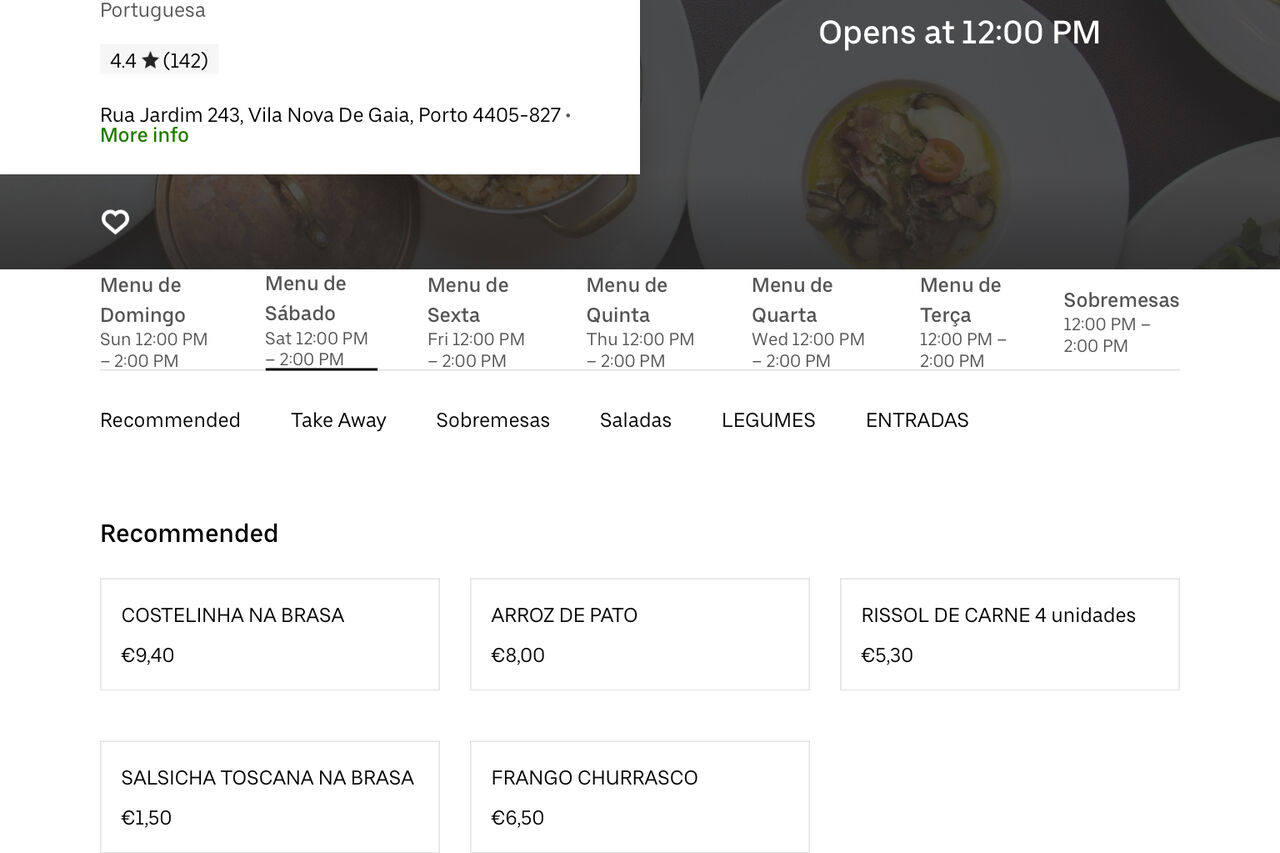Viewport: 1280px width, 853px height.
Task: Open the LEGUMES category
Action: pos(768,420)
